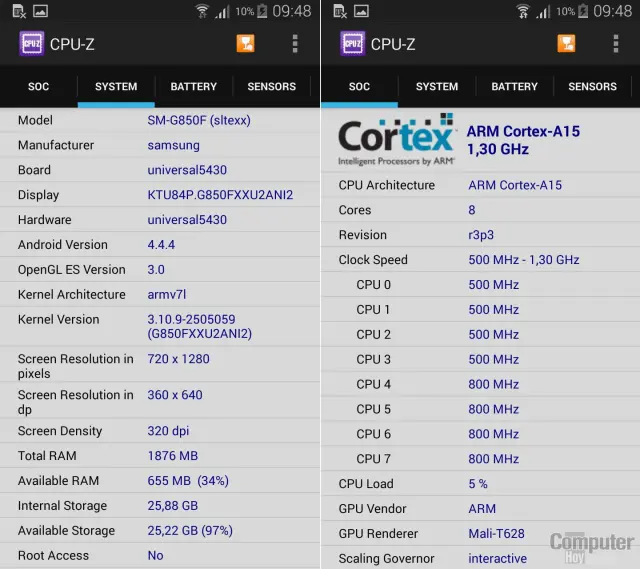Open the three-dot overflow menu on the System screen
Screen dimensions: 640x569
pyautogui.click(x=295, y=44)
